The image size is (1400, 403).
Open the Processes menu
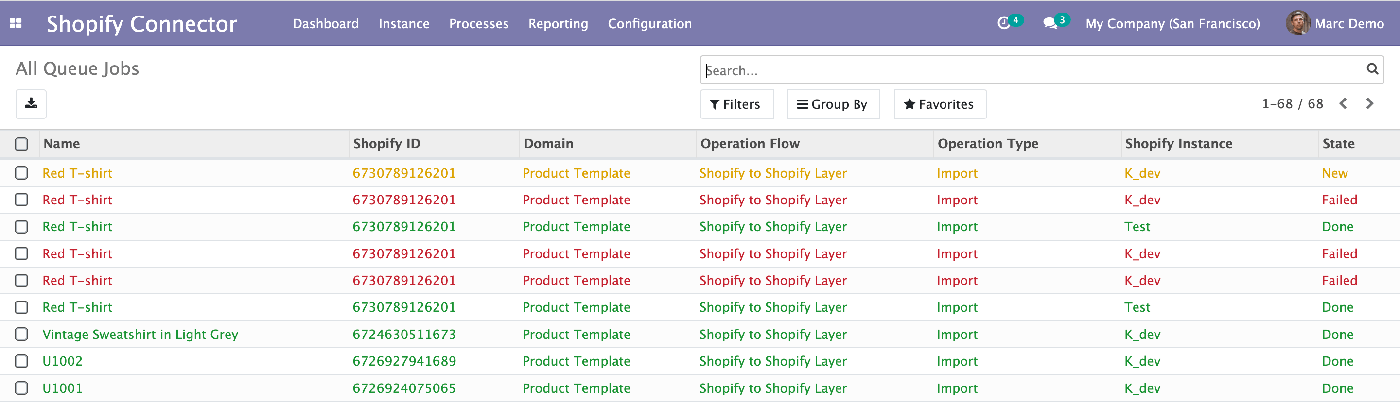(x=479, y=23)
